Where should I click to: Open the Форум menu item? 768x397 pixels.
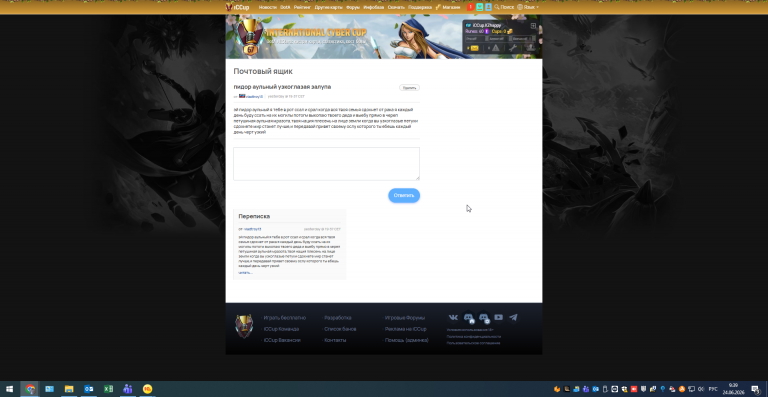pos(353,7)
